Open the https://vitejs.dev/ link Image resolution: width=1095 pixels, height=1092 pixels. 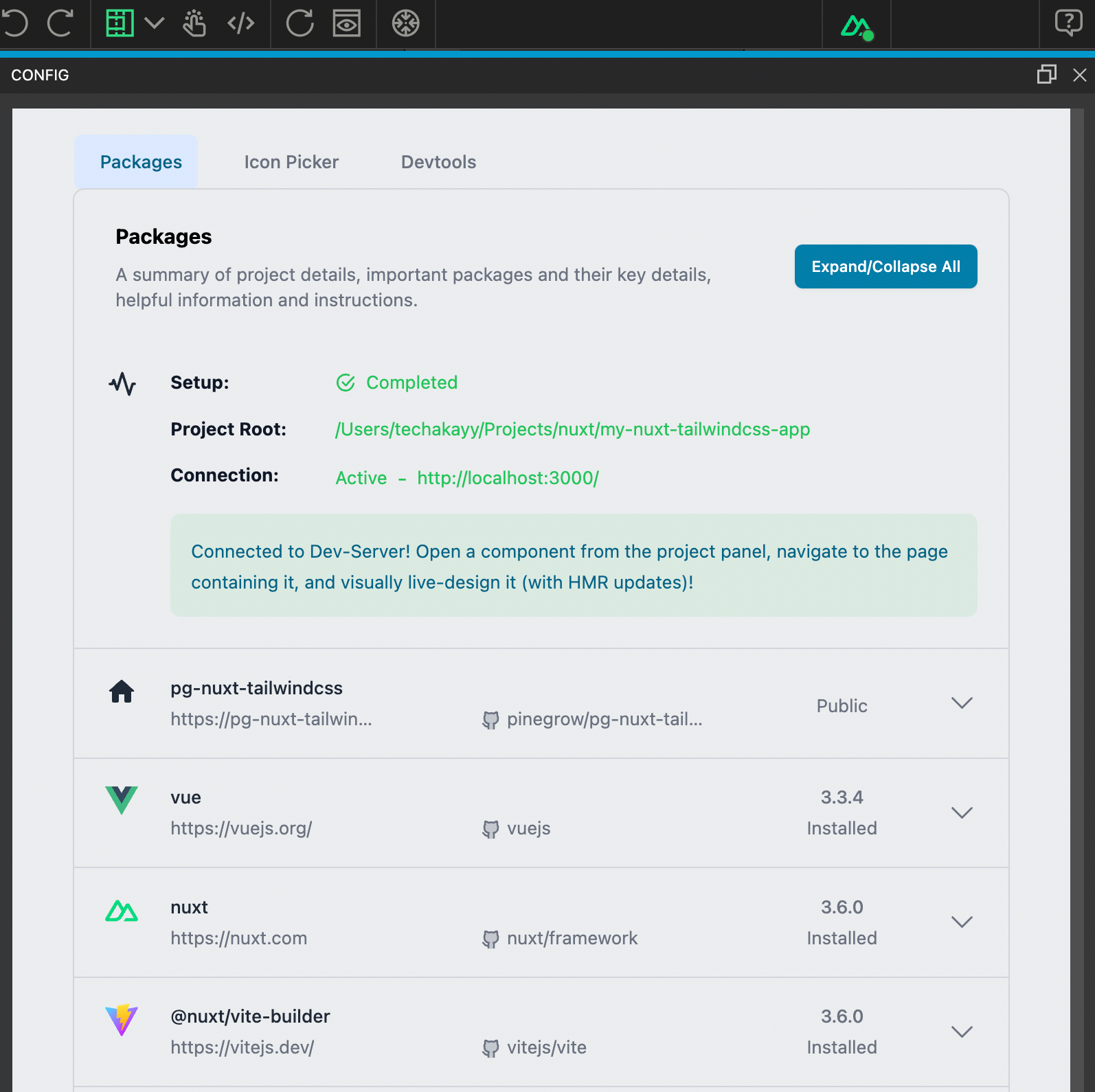coord(242,1047)
